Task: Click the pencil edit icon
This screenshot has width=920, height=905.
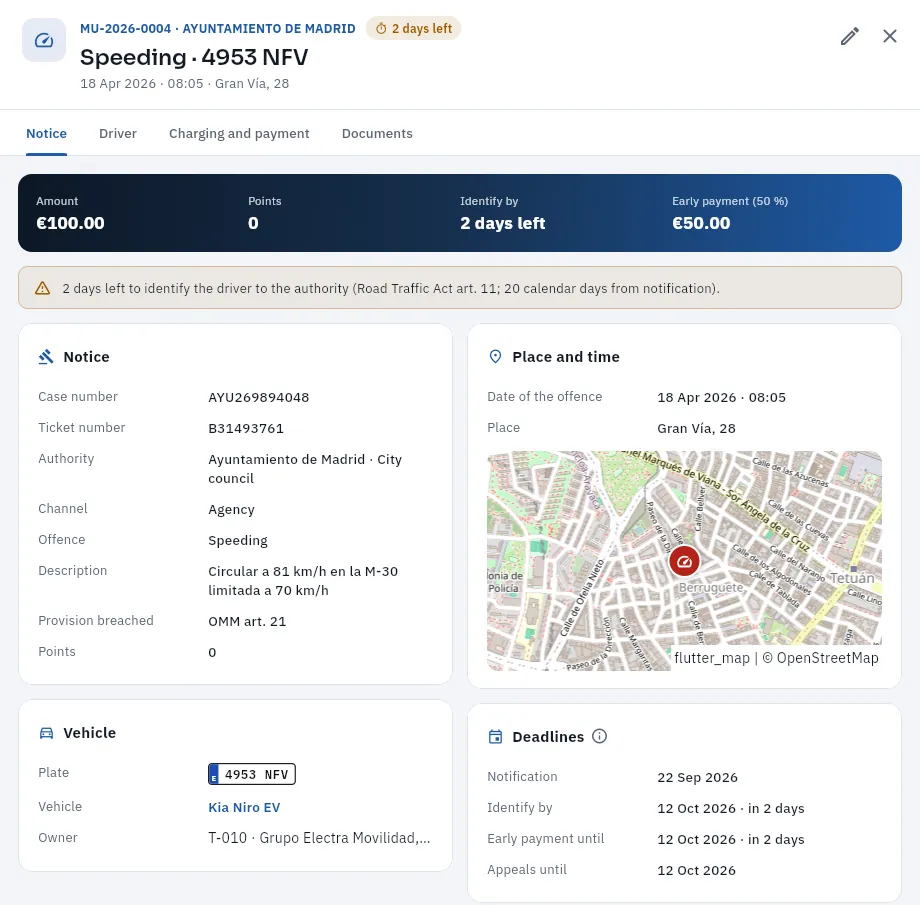Action: point(850,36)
